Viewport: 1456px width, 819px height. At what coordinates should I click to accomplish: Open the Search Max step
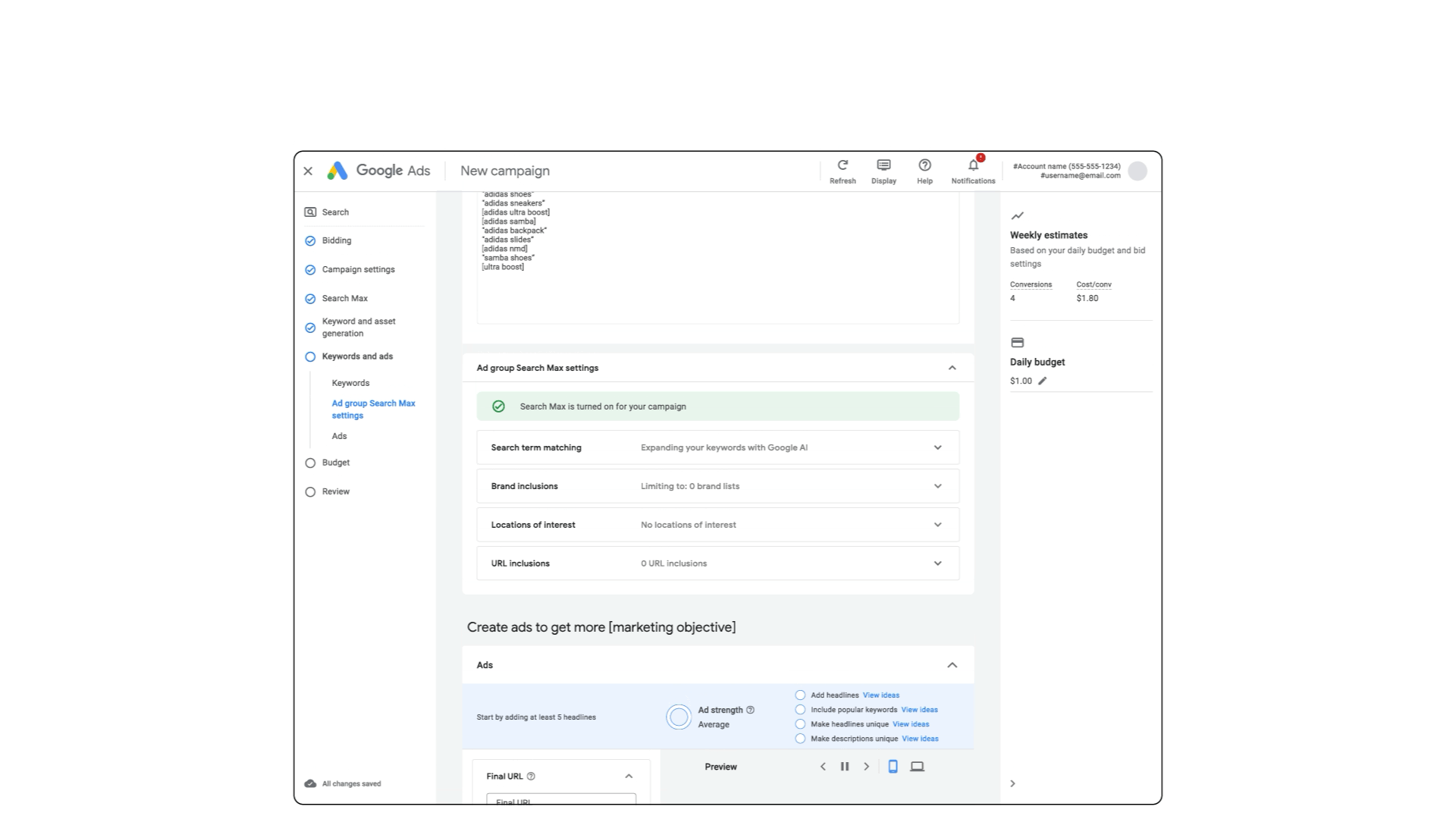(344, 298)
